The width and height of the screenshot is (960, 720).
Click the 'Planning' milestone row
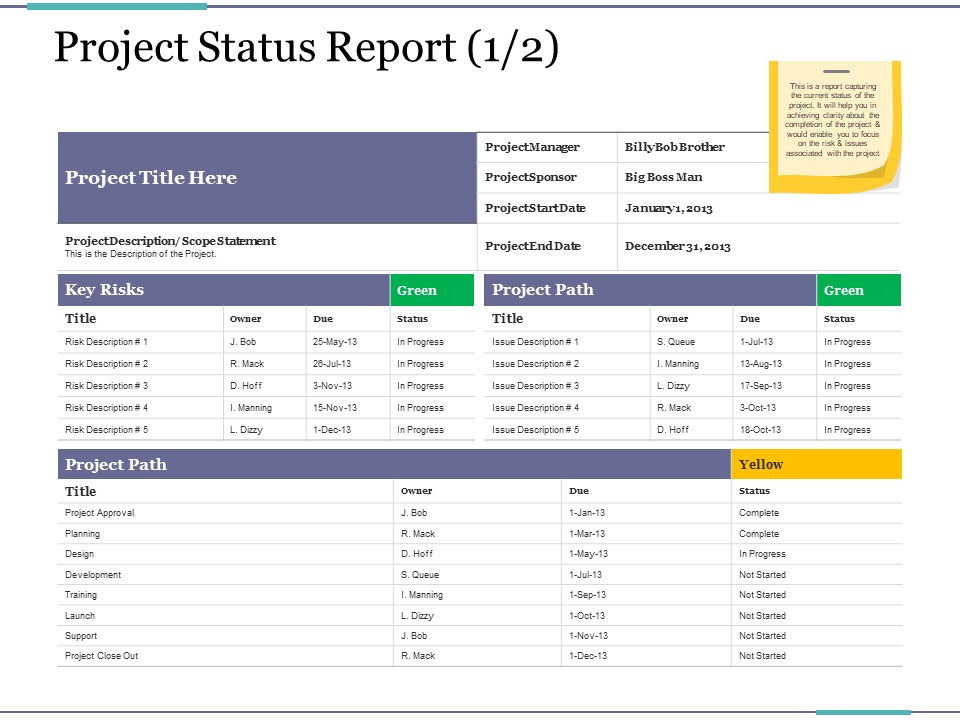[x=480, y=534]
